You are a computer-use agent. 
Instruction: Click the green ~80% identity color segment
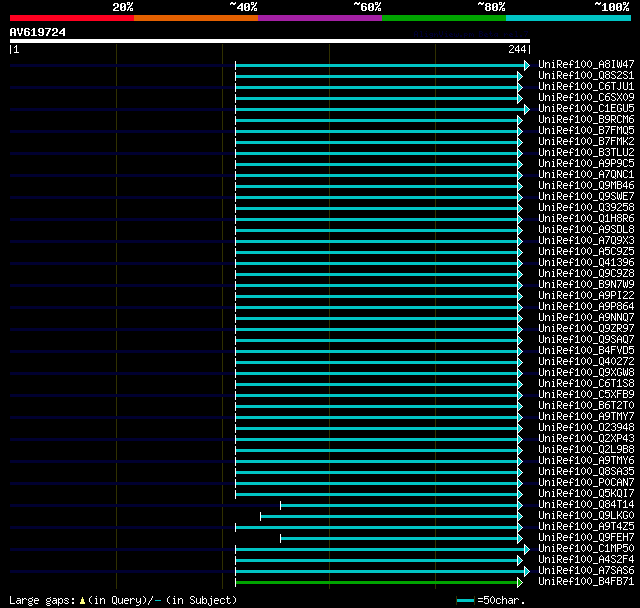pos(444,18)
